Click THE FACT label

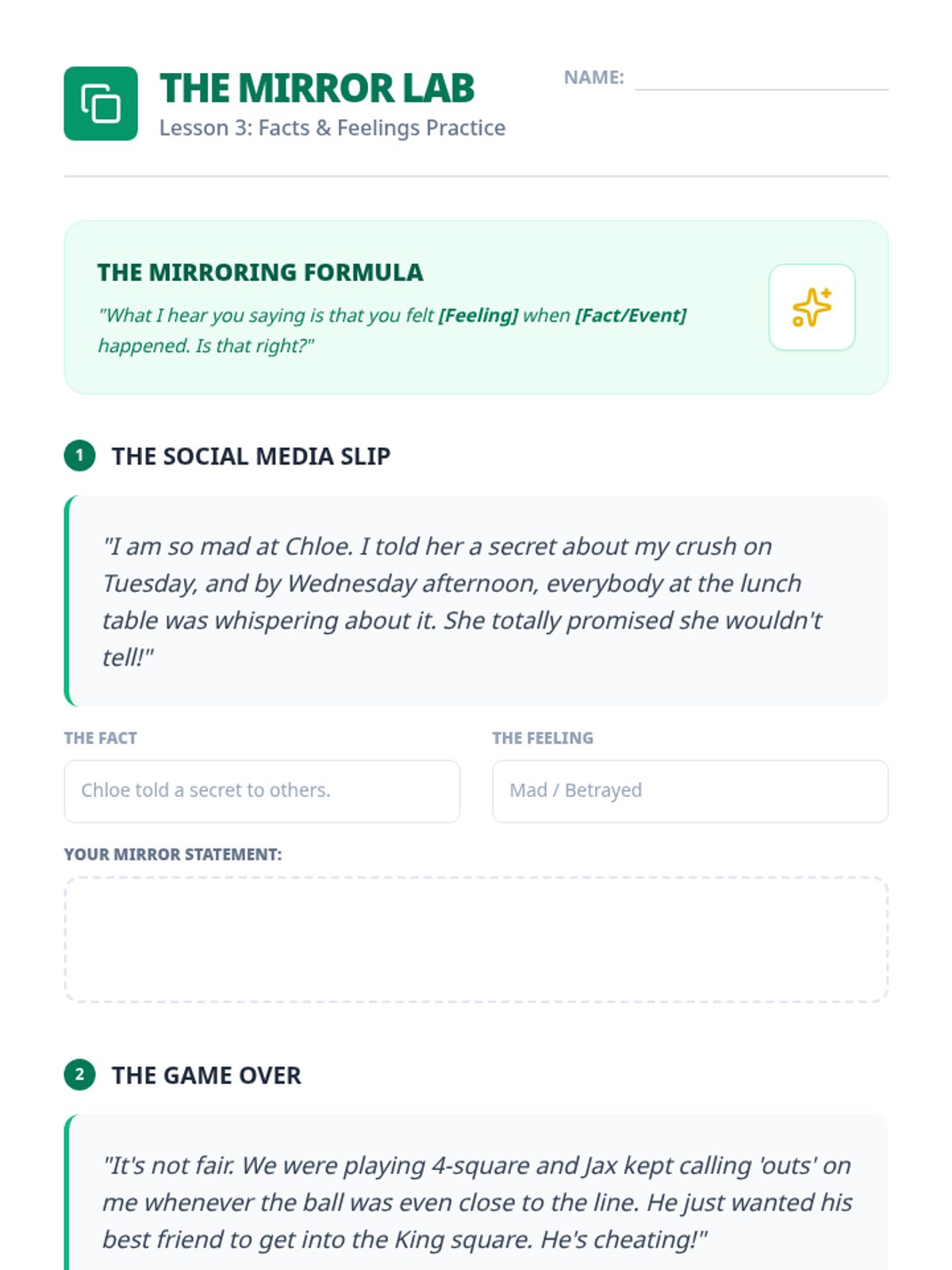point(101,738)
